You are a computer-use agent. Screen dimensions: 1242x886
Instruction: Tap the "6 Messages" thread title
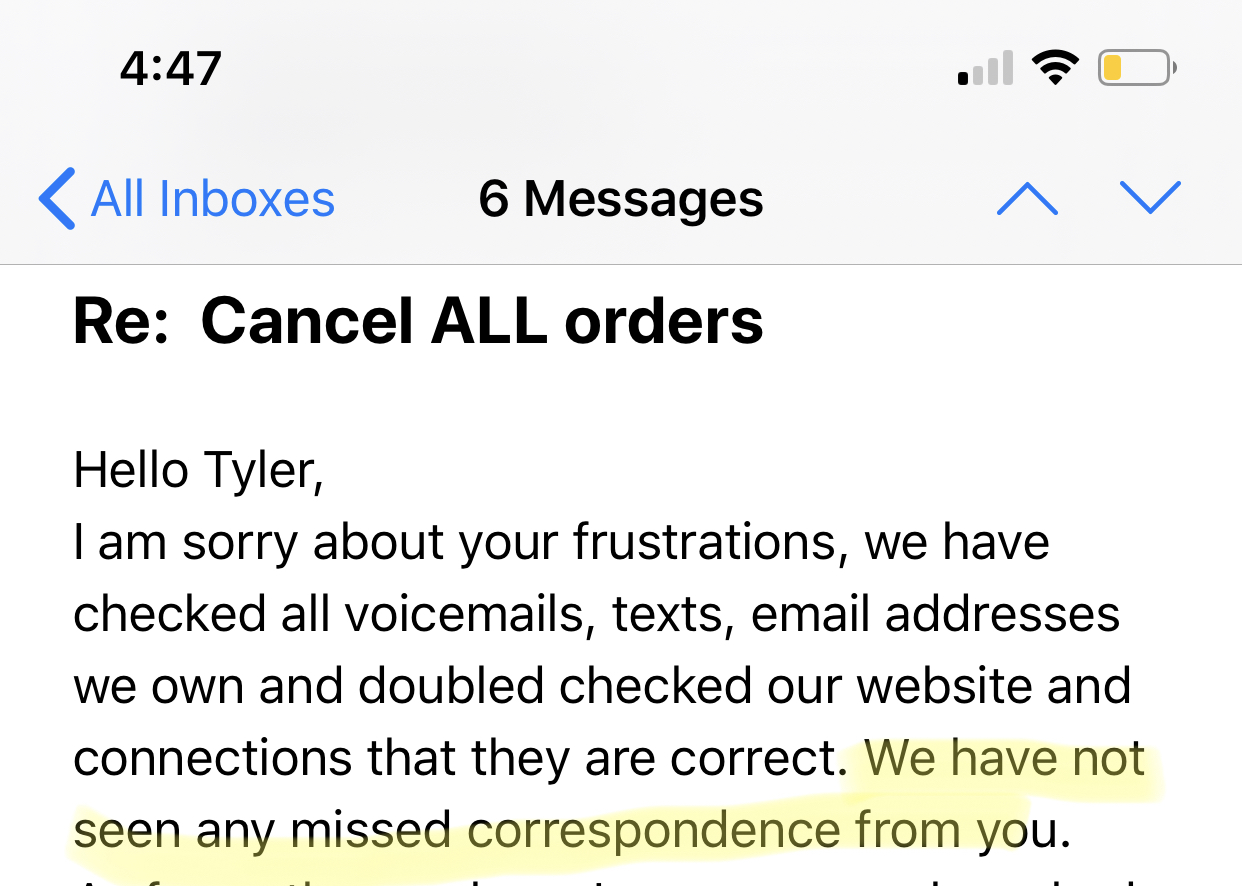pos(620,199)
